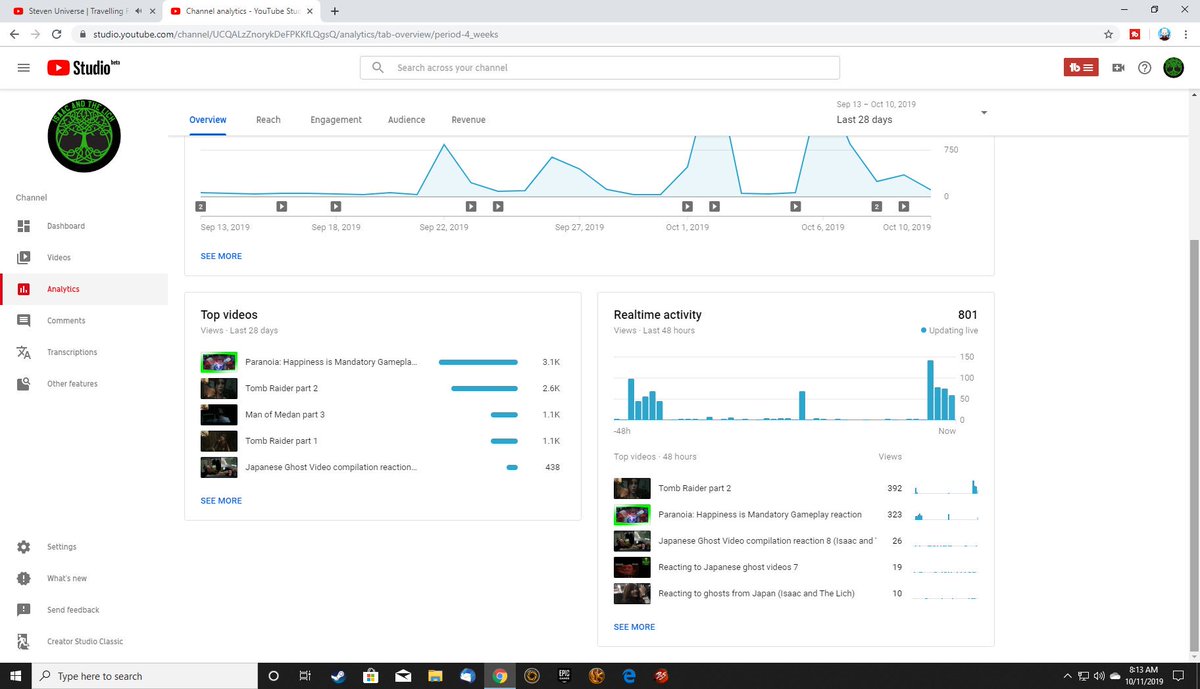Select the Overview tab
The width and height of the screenshot is (1200, 689).
208,120
